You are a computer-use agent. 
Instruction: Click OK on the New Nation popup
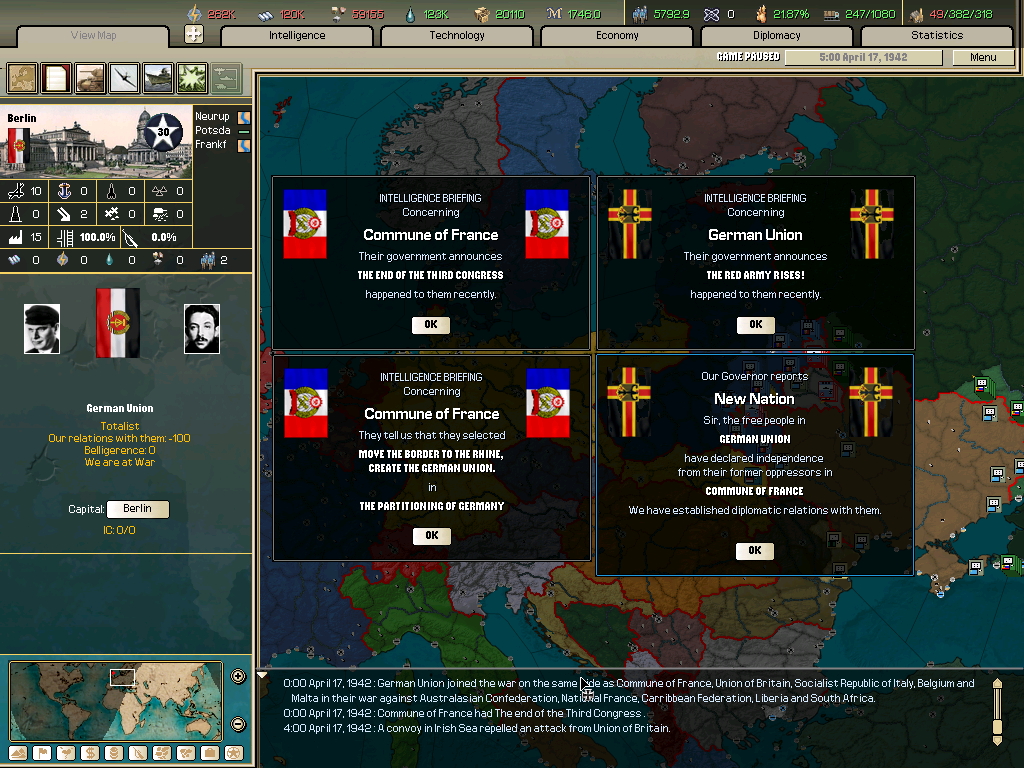click(755, 550)
